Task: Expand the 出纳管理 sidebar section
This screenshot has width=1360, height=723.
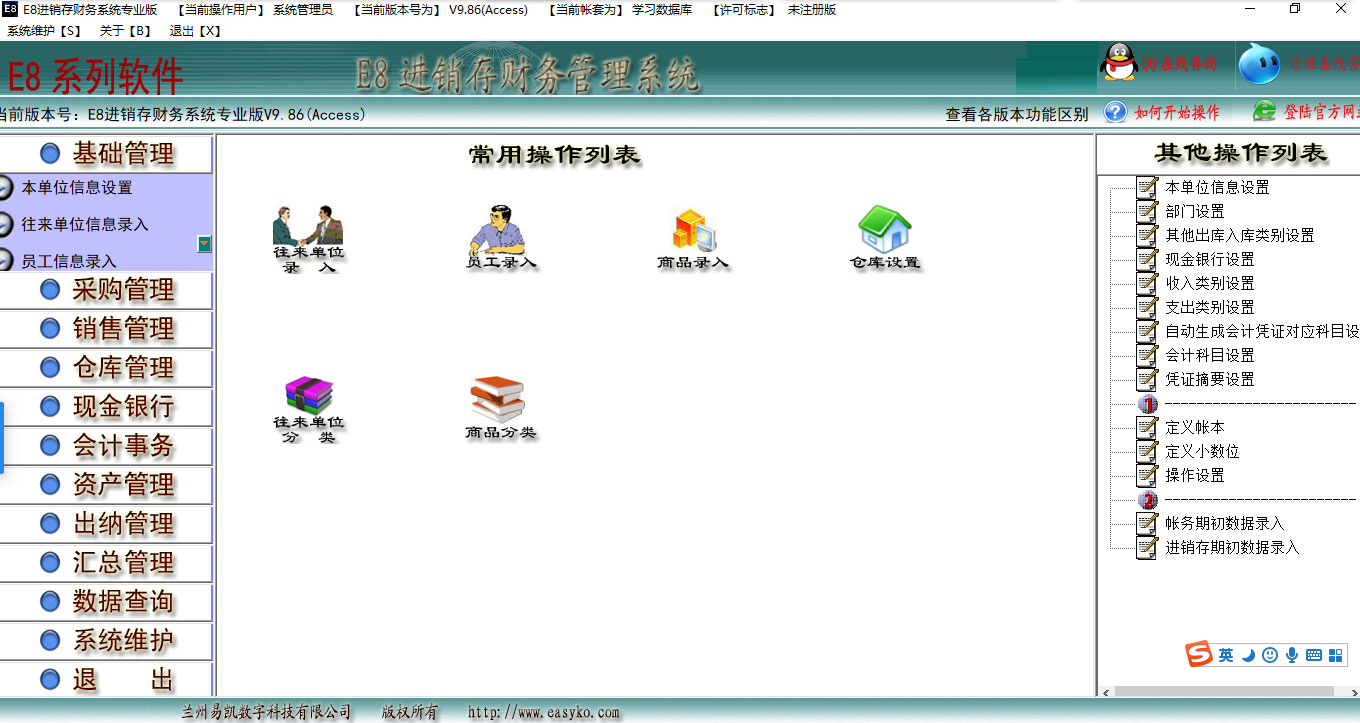Action: coord(106,524)
